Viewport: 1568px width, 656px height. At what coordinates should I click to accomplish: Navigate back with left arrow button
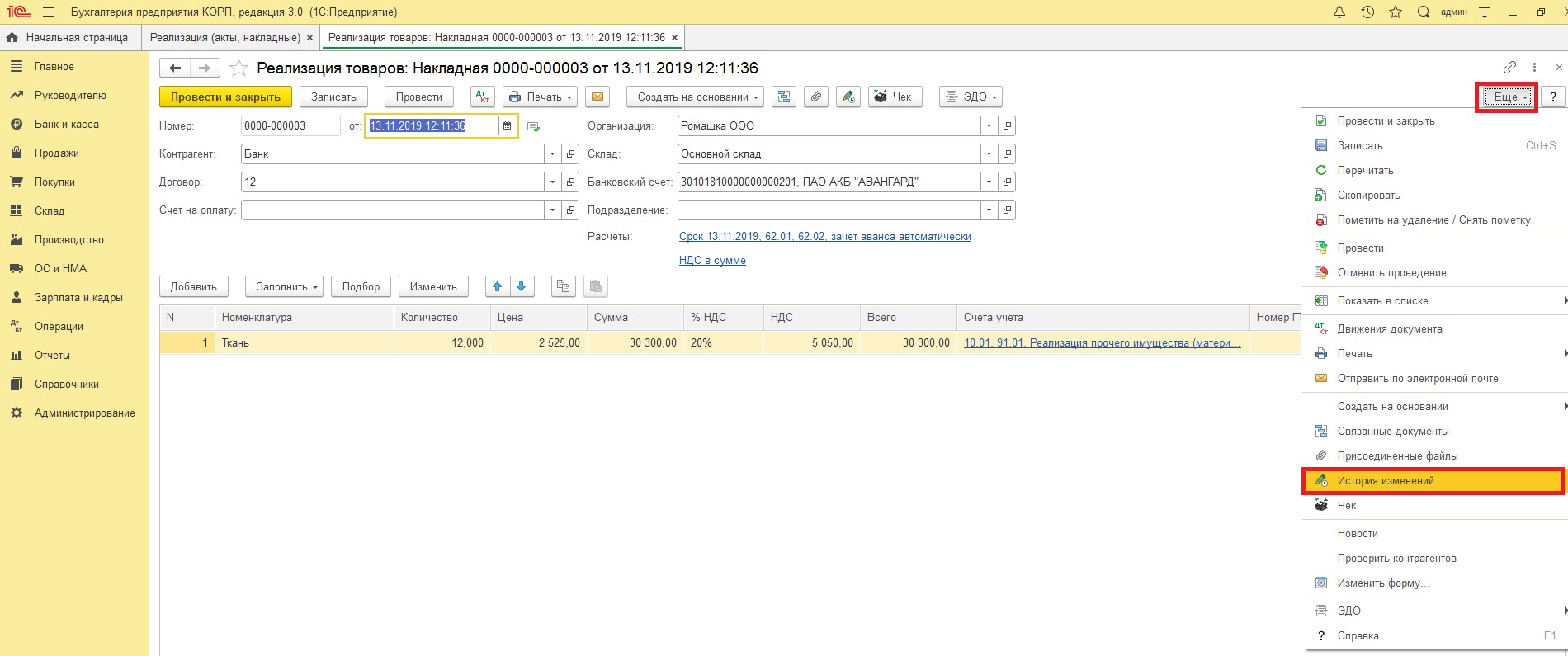click(175, 68)
